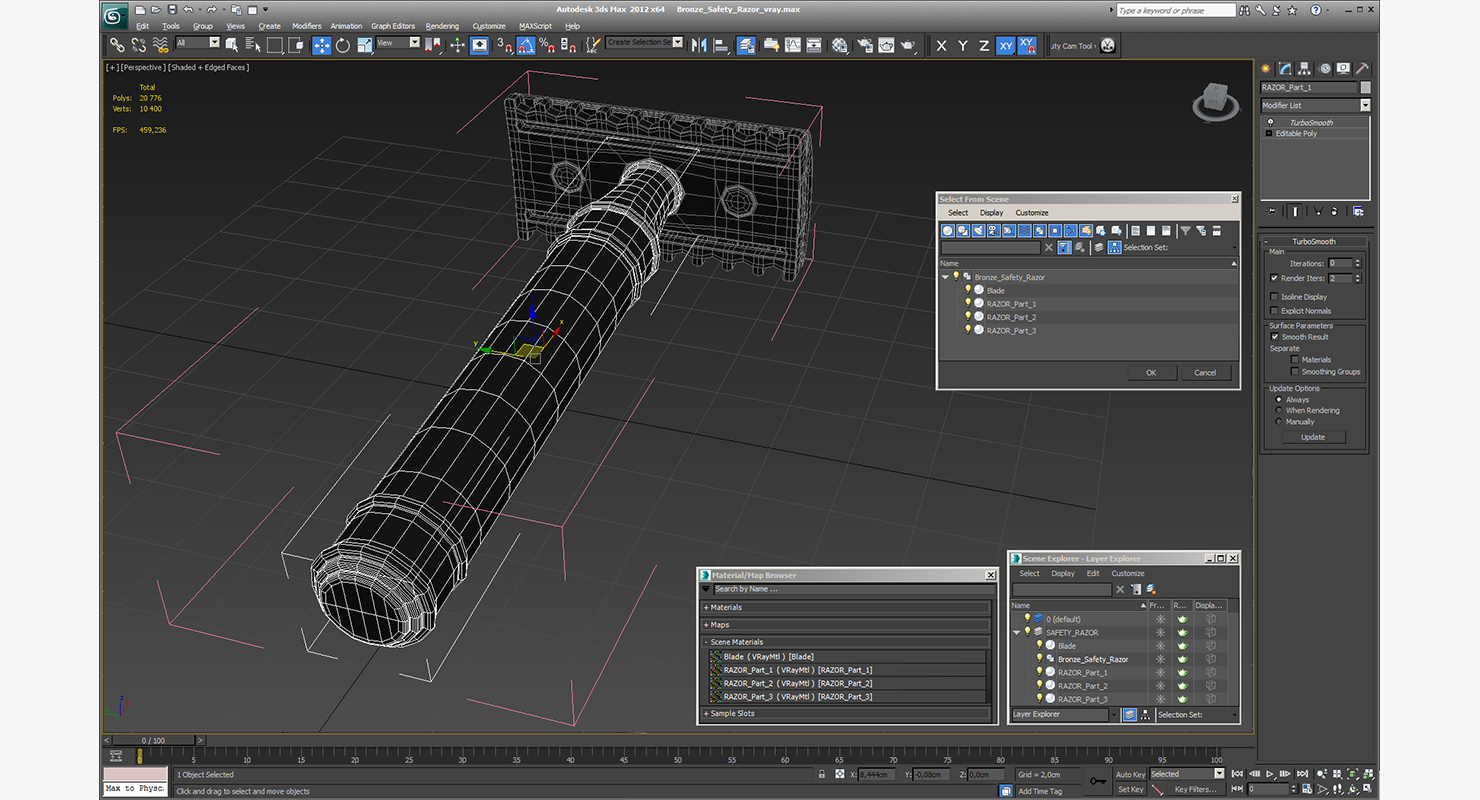Click the Select and Link chain icon
1480x800 pixels.
(x=117, y=45)
